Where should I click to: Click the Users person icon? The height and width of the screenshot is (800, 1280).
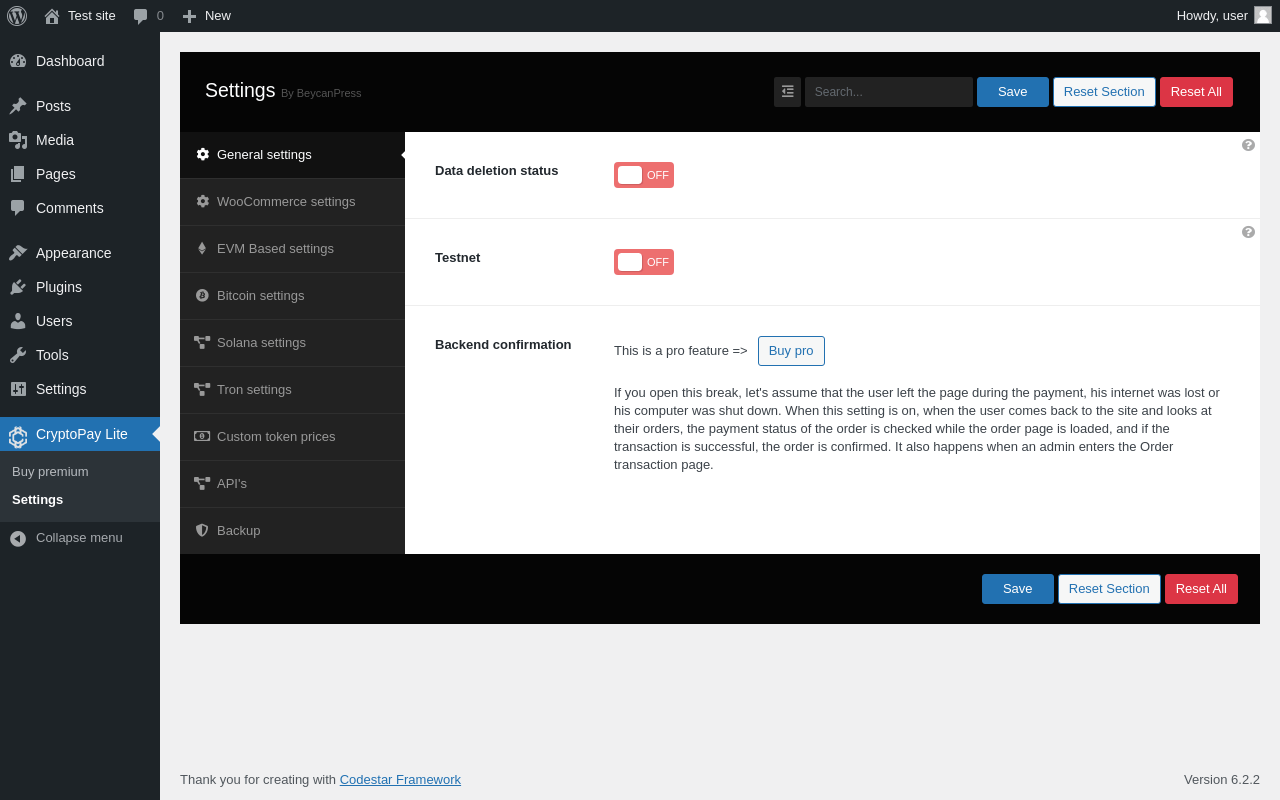point(18,321)
